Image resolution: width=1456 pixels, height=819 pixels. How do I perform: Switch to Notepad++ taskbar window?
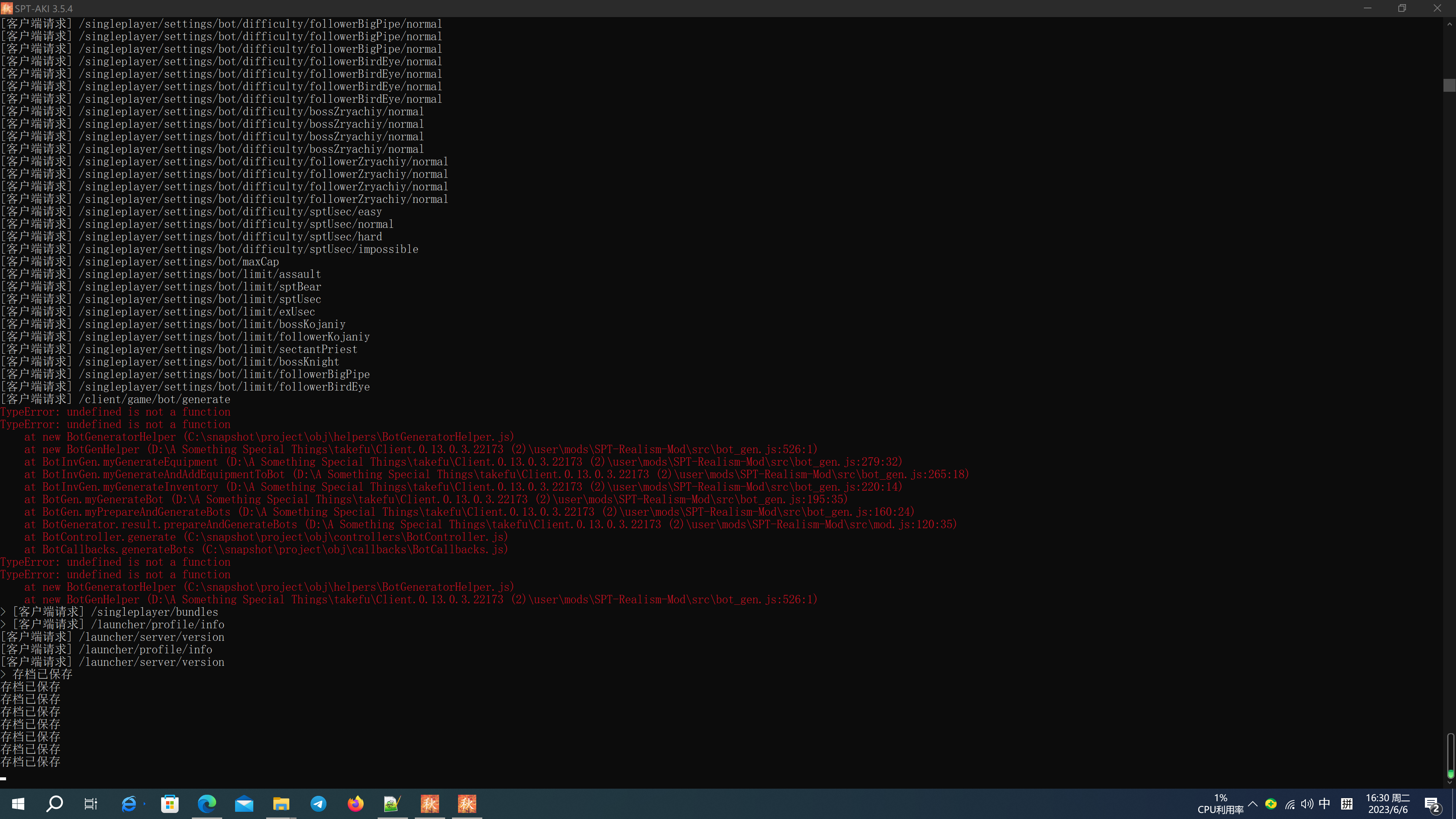(392, 804)
